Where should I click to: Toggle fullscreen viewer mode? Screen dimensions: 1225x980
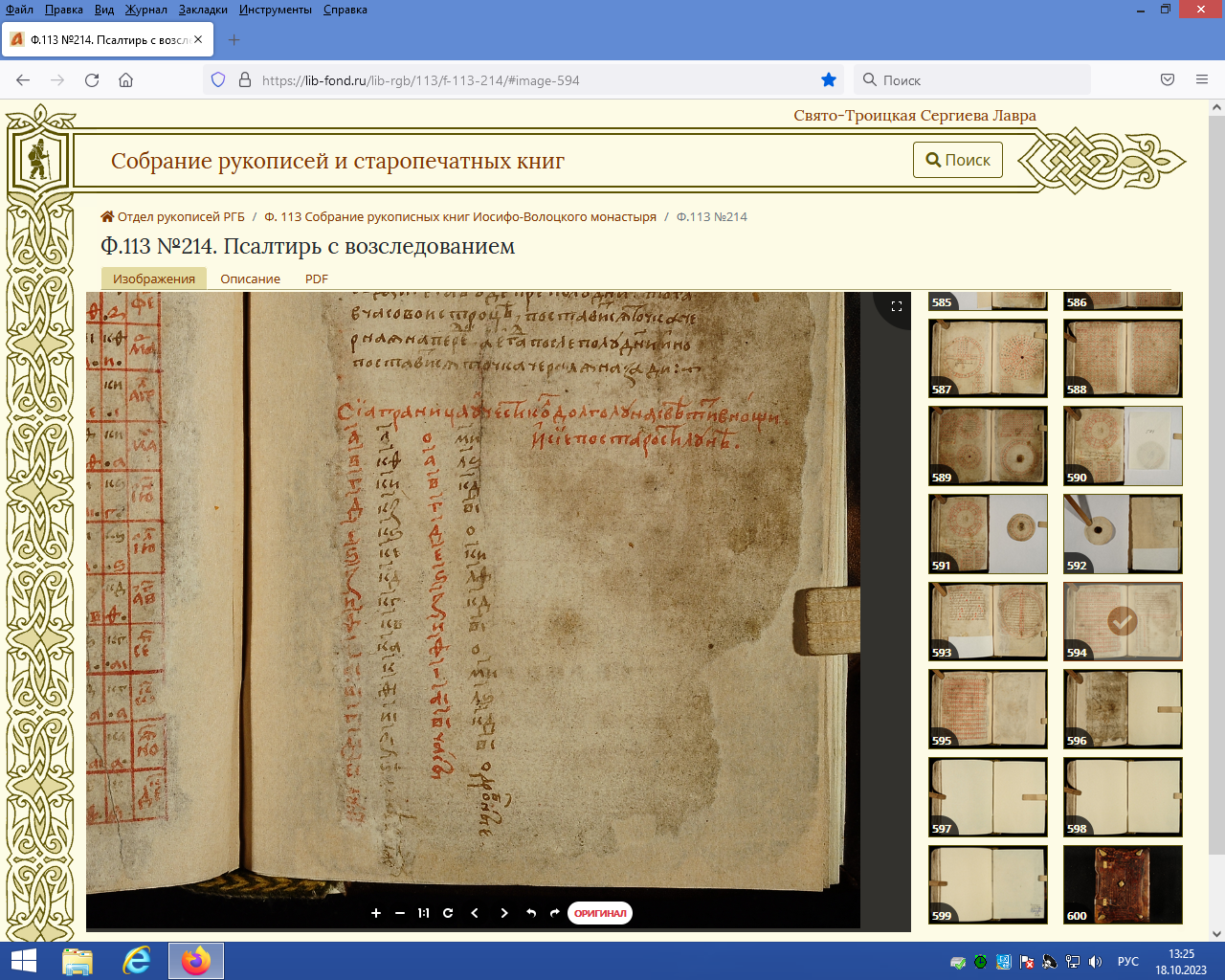tap(897, 306)
